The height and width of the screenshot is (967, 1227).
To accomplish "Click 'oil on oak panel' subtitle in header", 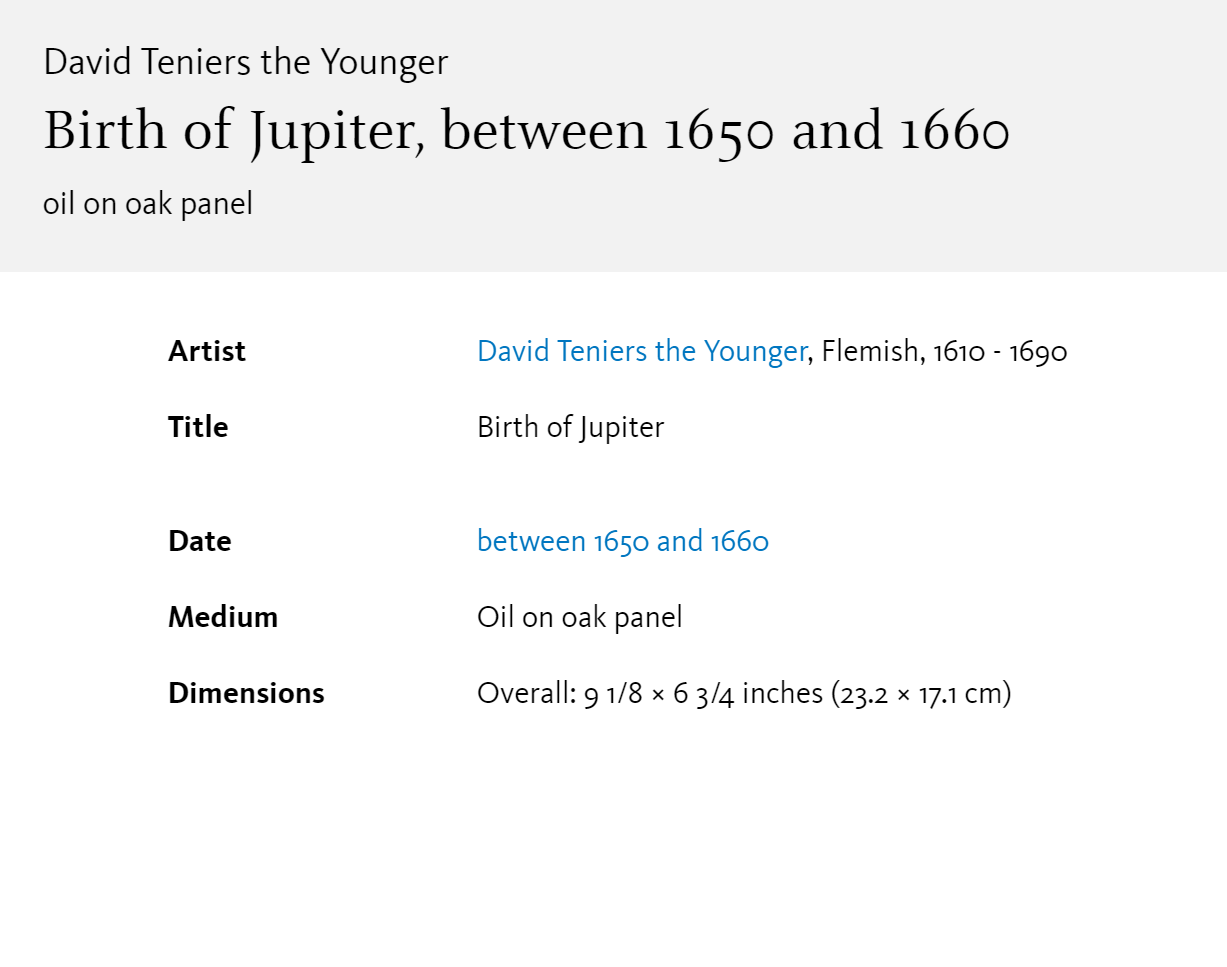I will (x=148, y=204).
